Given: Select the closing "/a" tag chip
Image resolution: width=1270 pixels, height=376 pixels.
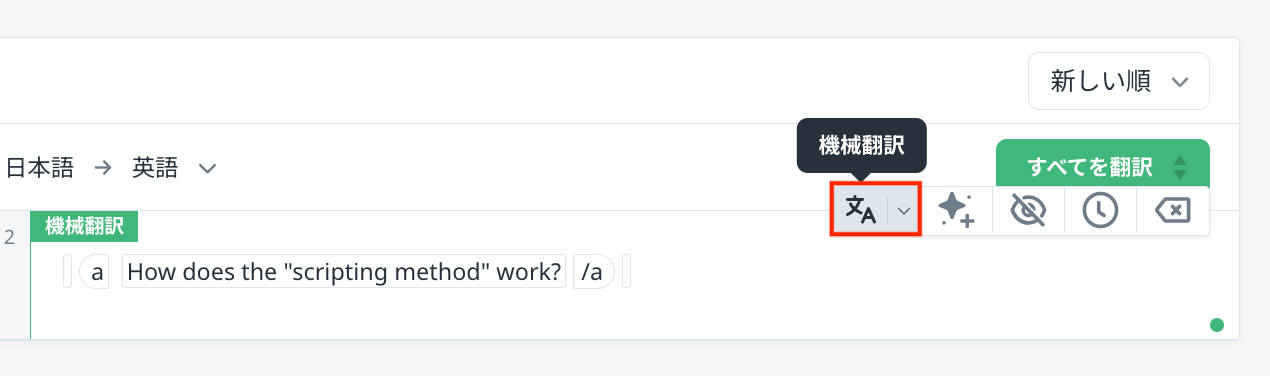Looking at the screenshot, I should (x=593, y=272).
